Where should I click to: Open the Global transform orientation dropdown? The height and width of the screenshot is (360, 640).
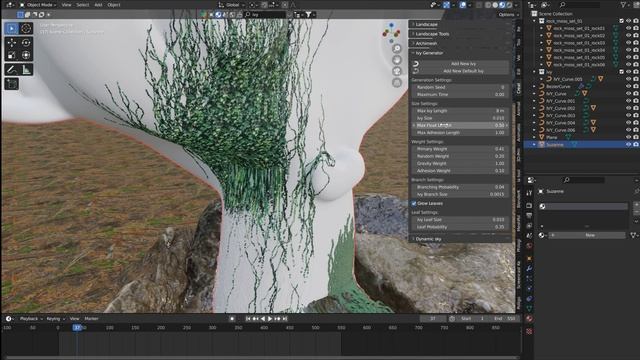[x=232, y=5]
